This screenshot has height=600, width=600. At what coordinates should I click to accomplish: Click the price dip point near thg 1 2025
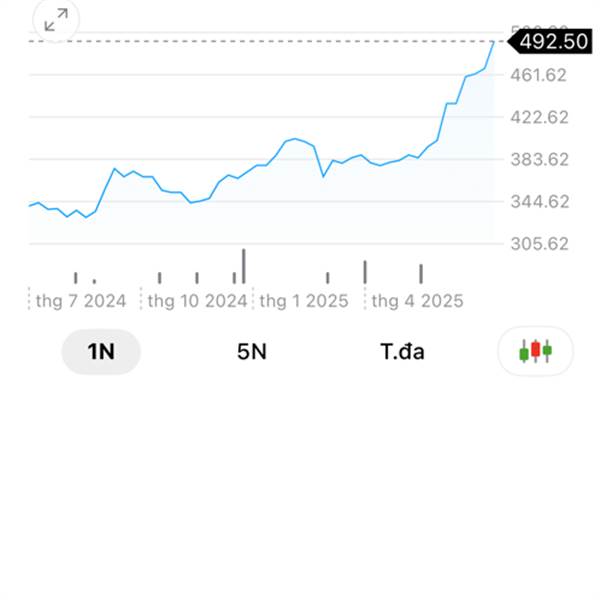[x=323, y=176]
